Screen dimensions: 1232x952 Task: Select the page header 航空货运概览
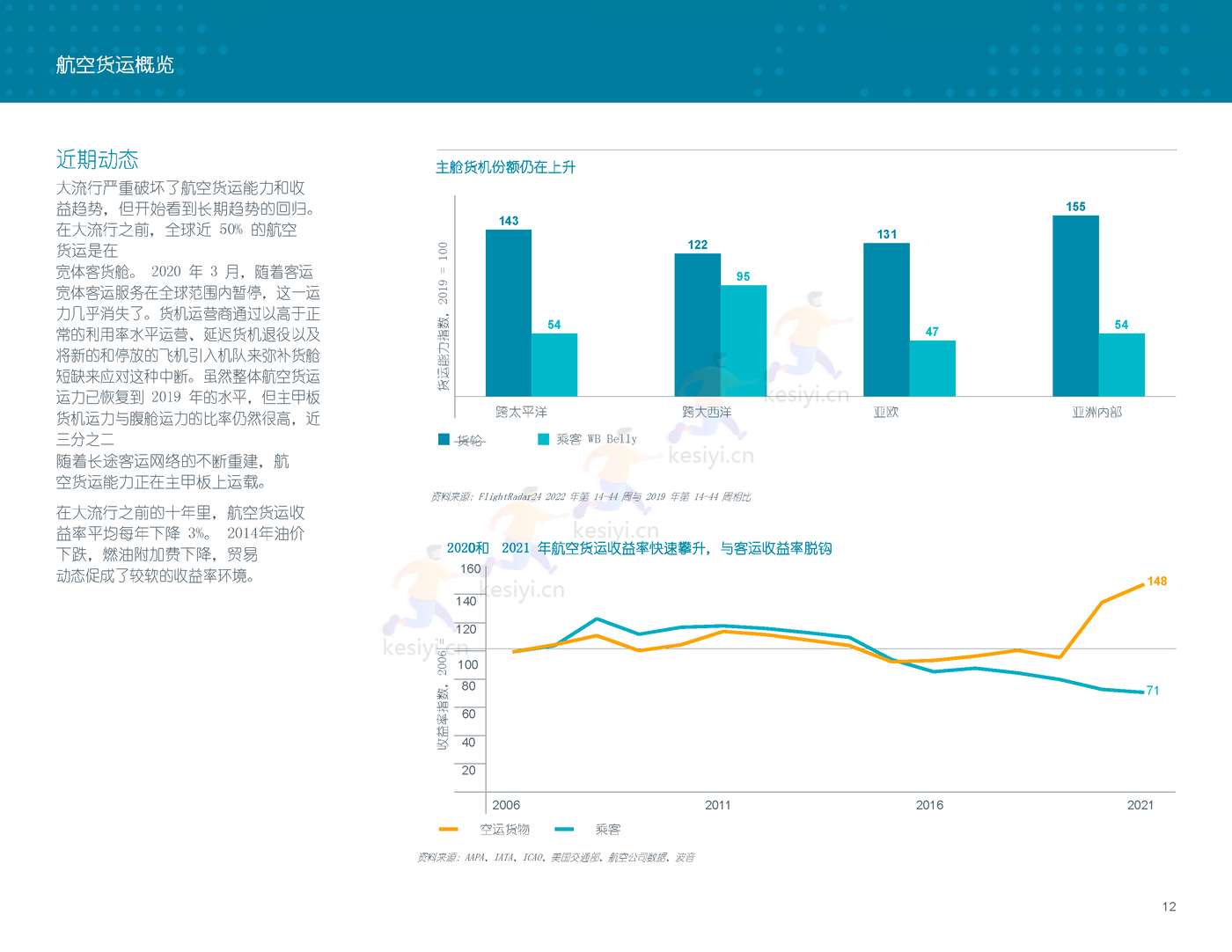115,64
